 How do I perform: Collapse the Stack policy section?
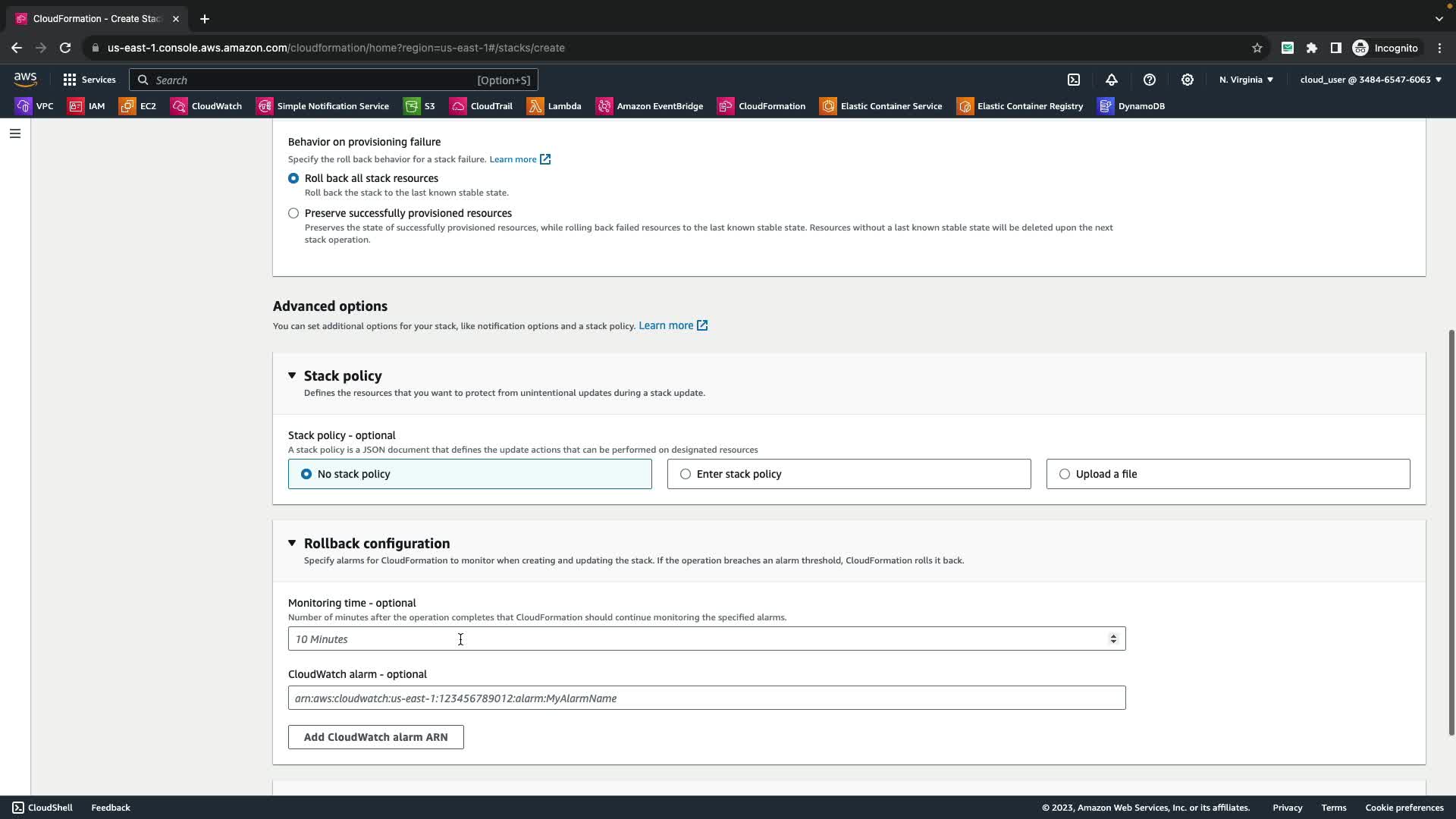click(x=292, y=375)
